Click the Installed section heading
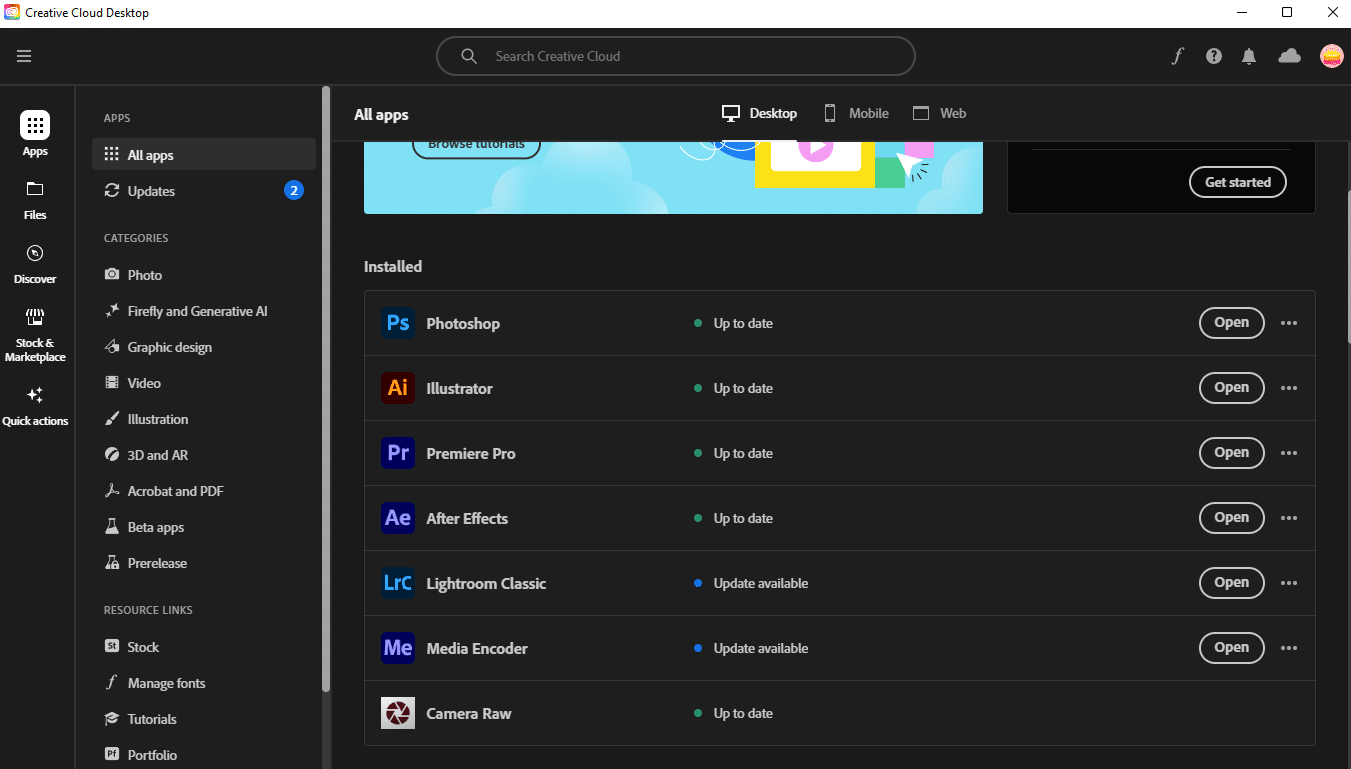Image resolution: width=1351 pixels, height=769 pixels. (x=393, y=267)
